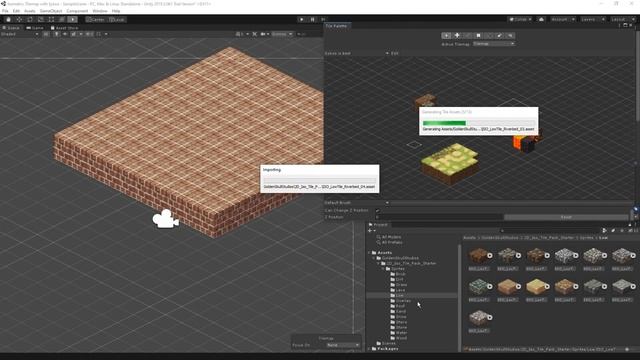Select the Tile Palette paintbrush tool
Image resolution: width=640 pixels, height=360 pixels.
click(x=468, y=36)
